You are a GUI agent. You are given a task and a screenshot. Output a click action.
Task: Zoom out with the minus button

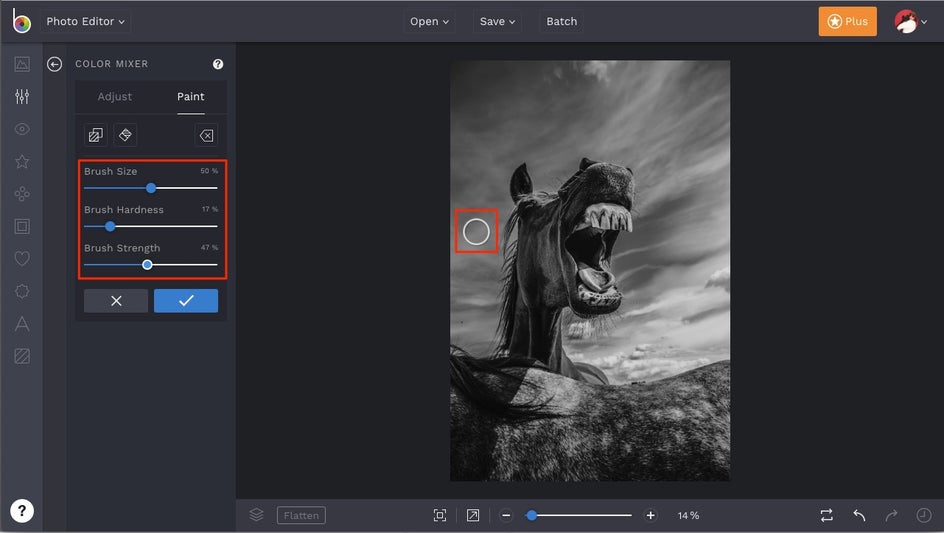506,516
